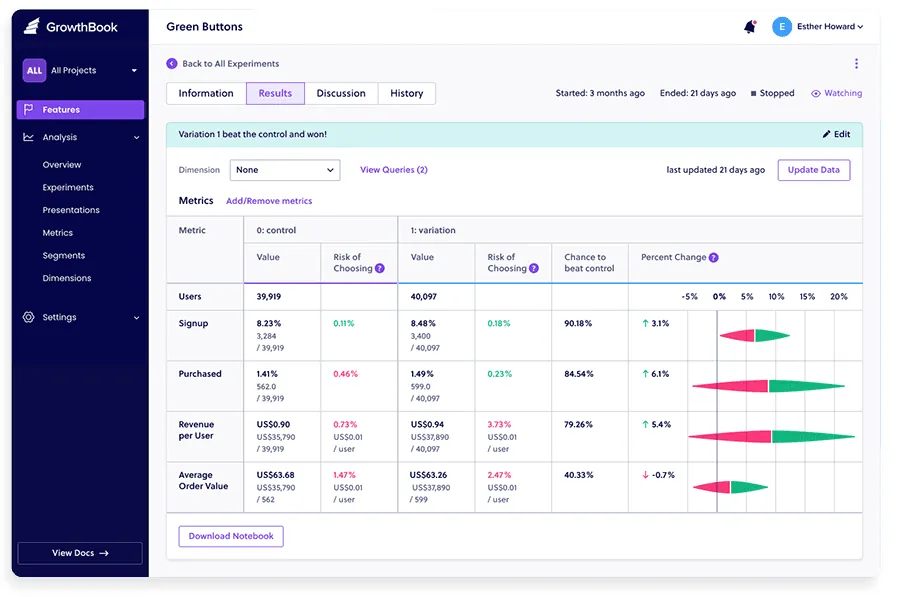
Task: Collapse the Analysis section chevron
Action: [x=137, y=138]
